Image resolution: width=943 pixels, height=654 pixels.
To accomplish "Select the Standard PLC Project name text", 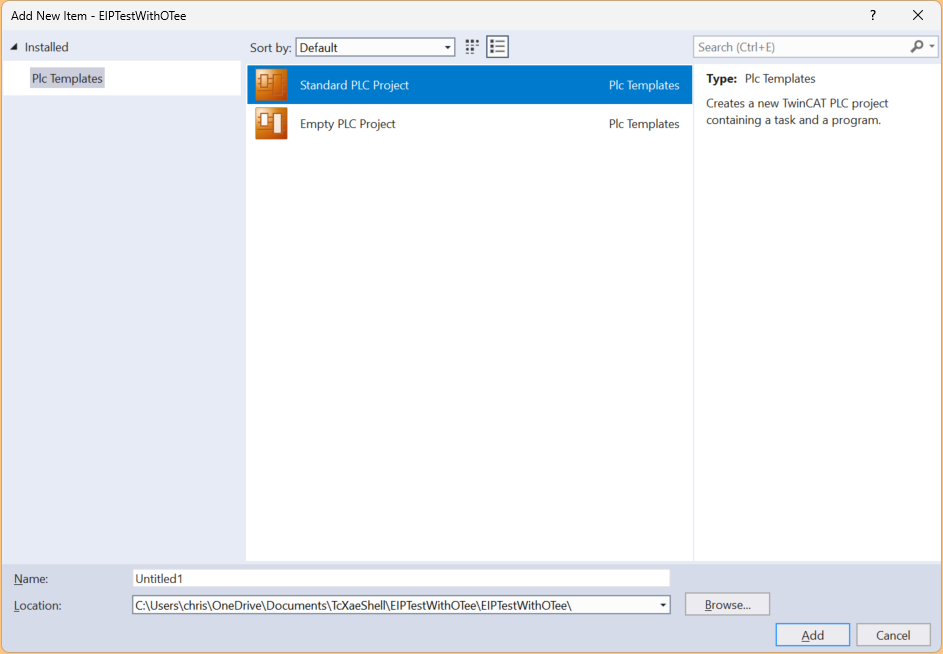I will tap(354, 85).
